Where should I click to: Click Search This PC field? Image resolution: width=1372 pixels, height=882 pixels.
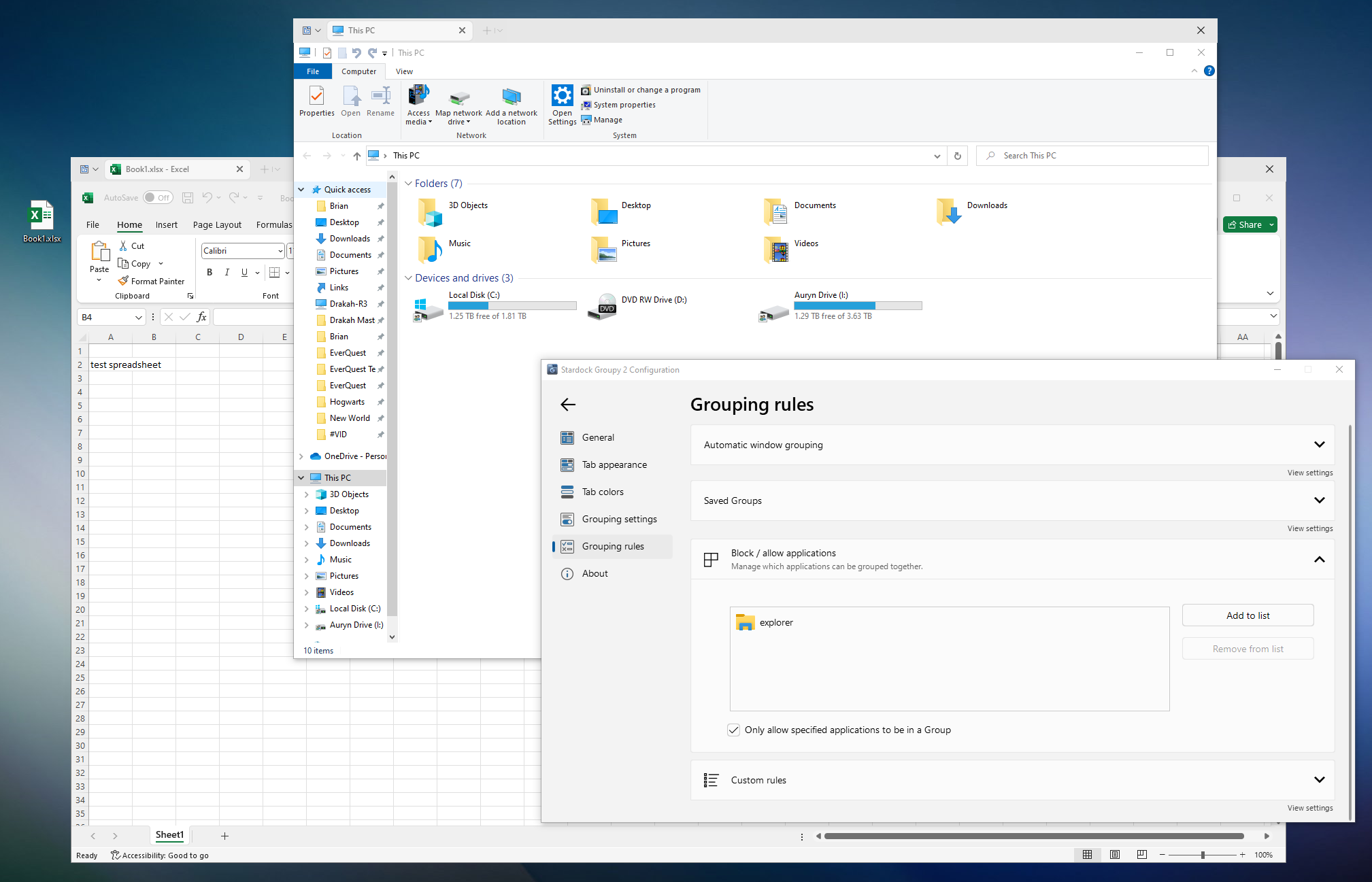click(x=1092, y=156)
